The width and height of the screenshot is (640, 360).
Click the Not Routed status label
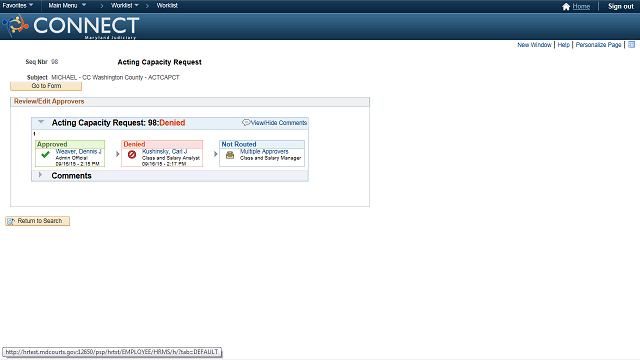239,144
